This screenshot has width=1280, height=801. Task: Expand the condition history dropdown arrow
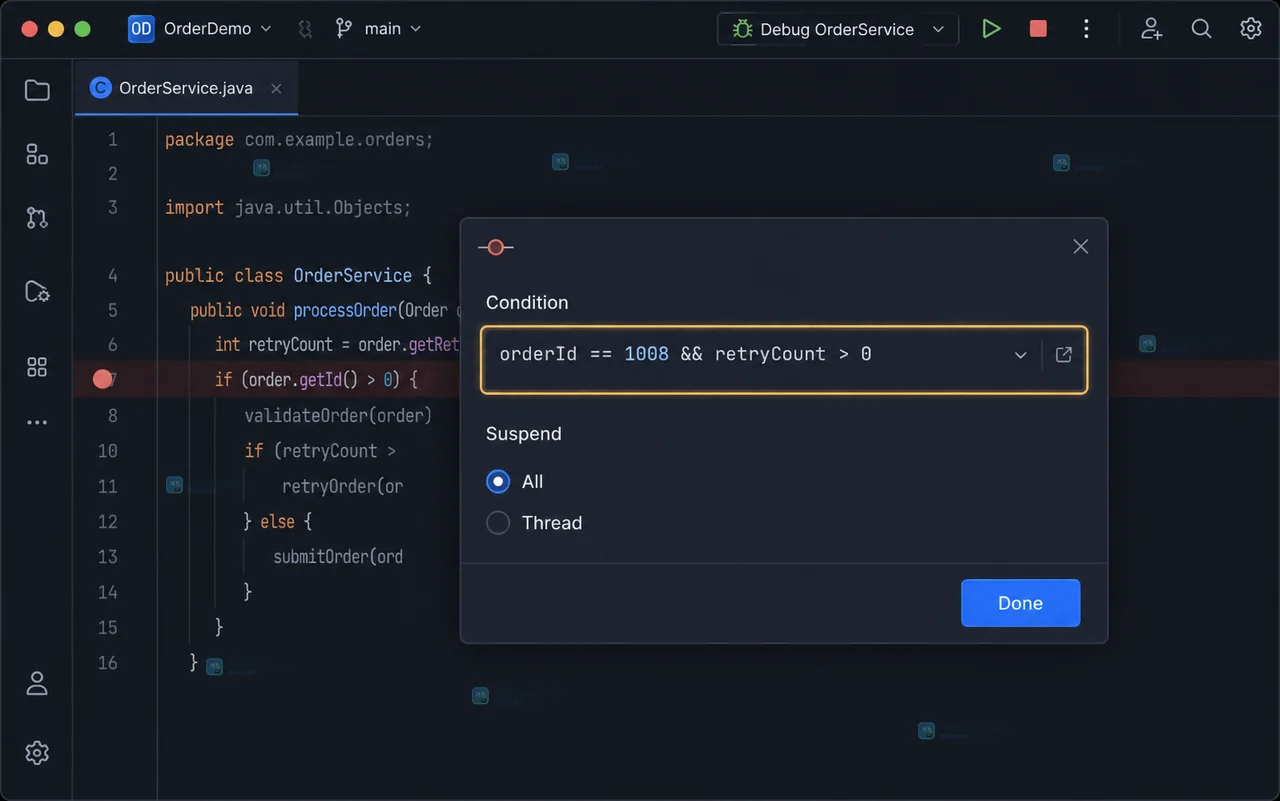click(x=1020, y=354)
